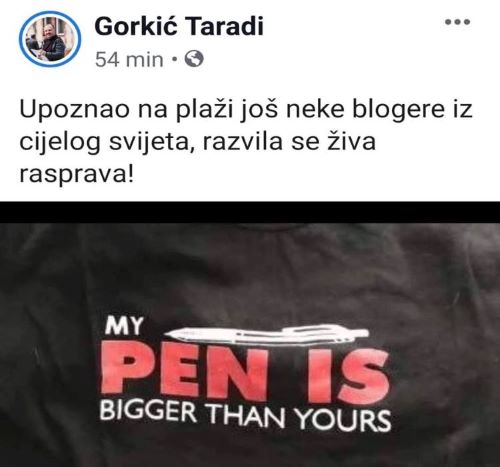500x467 pixels.
Task: Open the three-dot post options menu
Action: tap(457, 22)
